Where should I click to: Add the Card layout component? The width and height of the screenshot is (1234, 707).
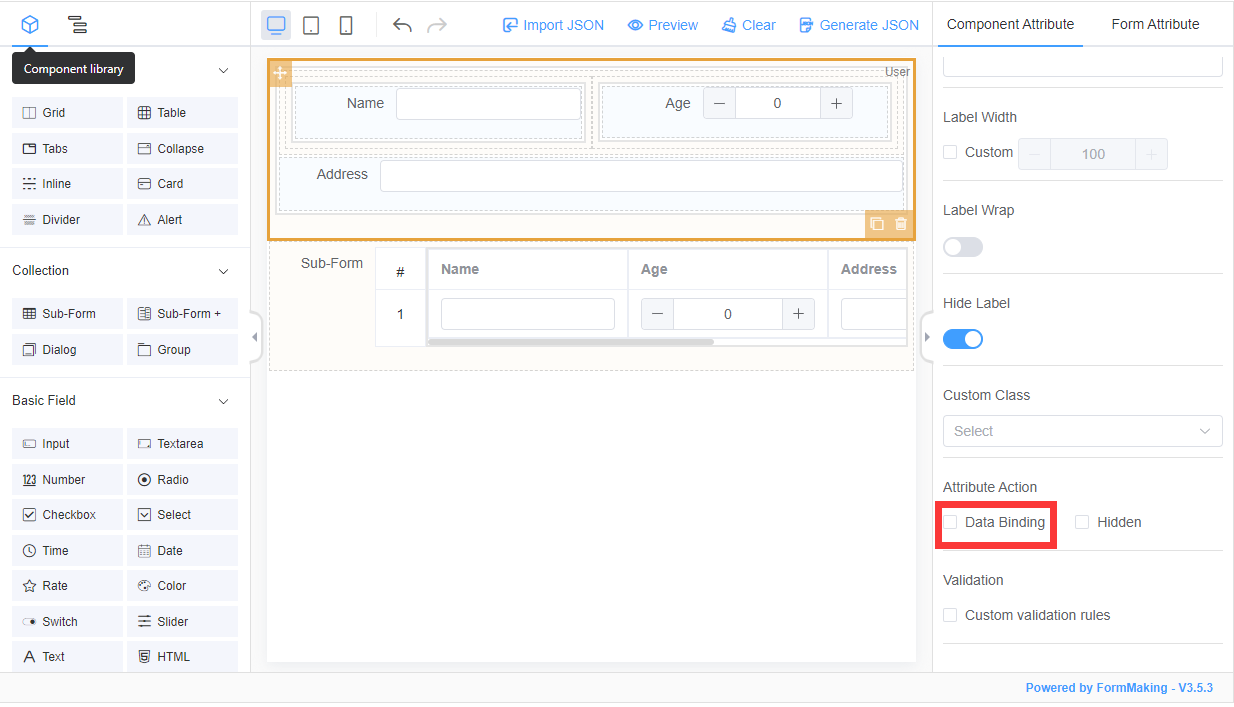[x=182, y=184]
